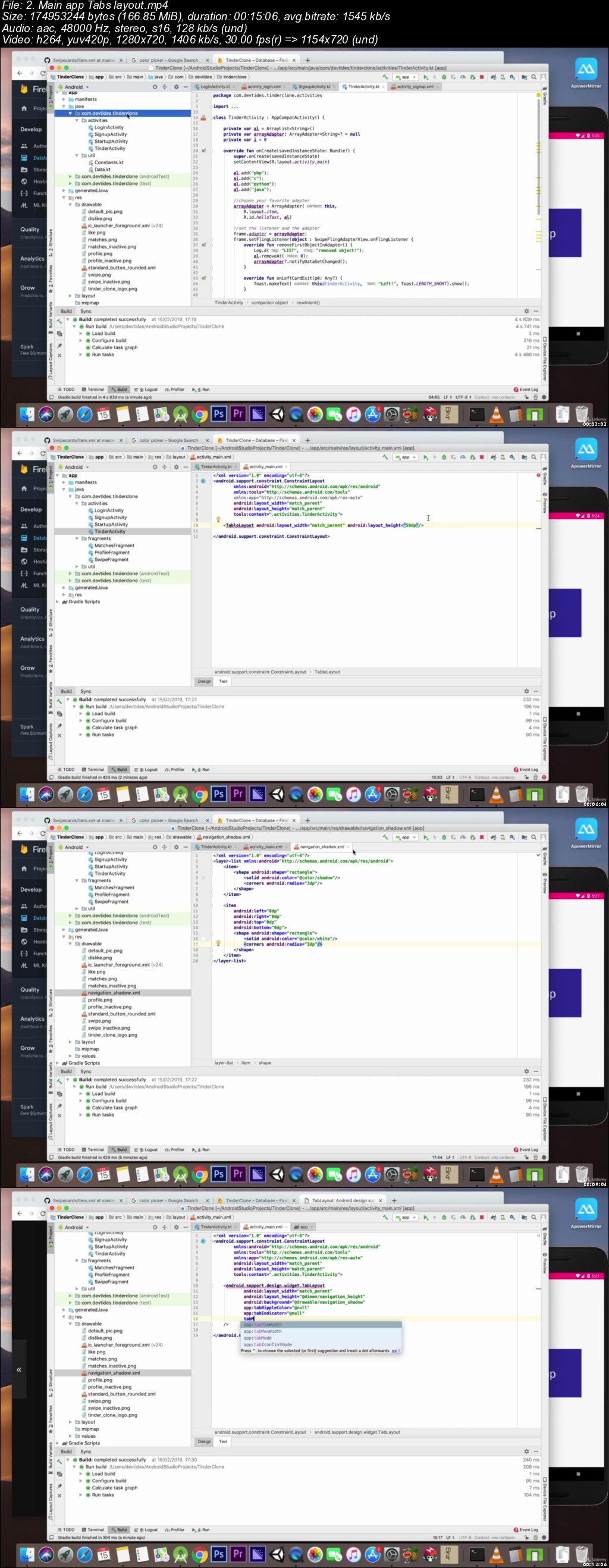Open Build panel gear settings in first frame
Screen dimensions: 609x1568
[526, 311]
